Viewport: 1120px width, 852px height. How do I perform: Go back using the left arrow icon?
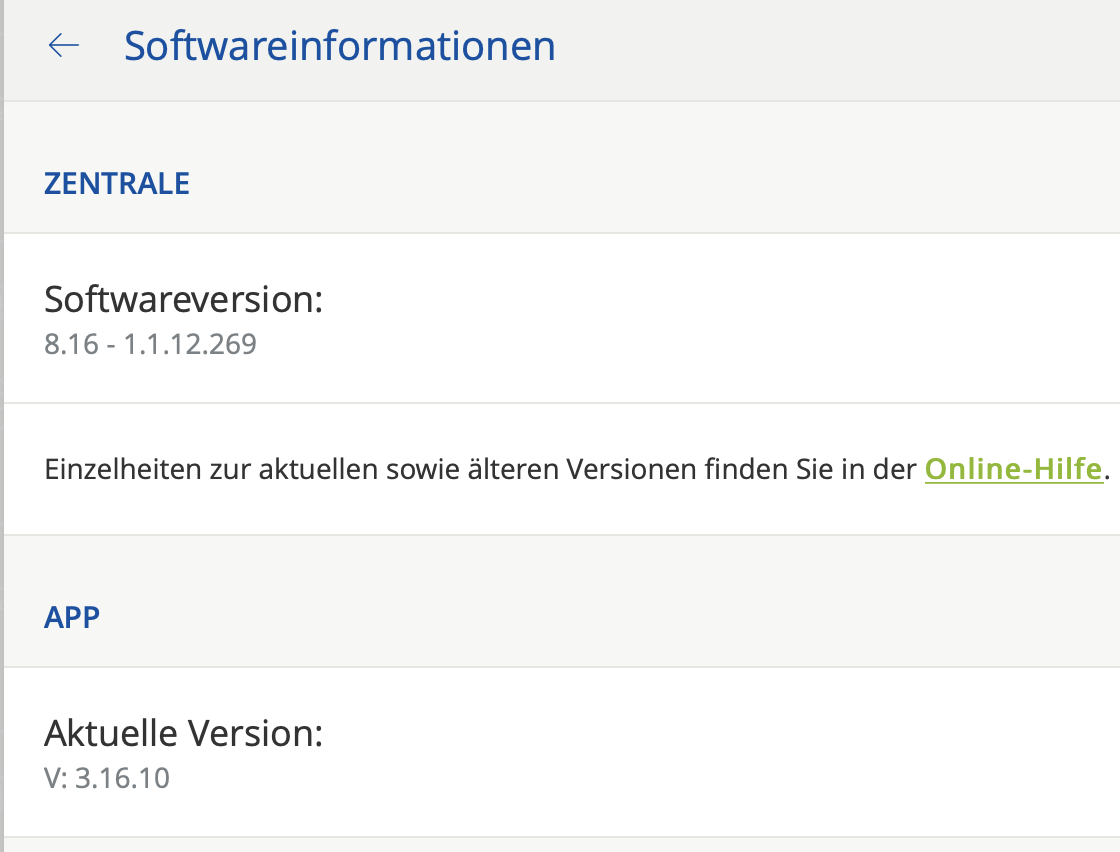pyautogui.click(x=63, y=46)
